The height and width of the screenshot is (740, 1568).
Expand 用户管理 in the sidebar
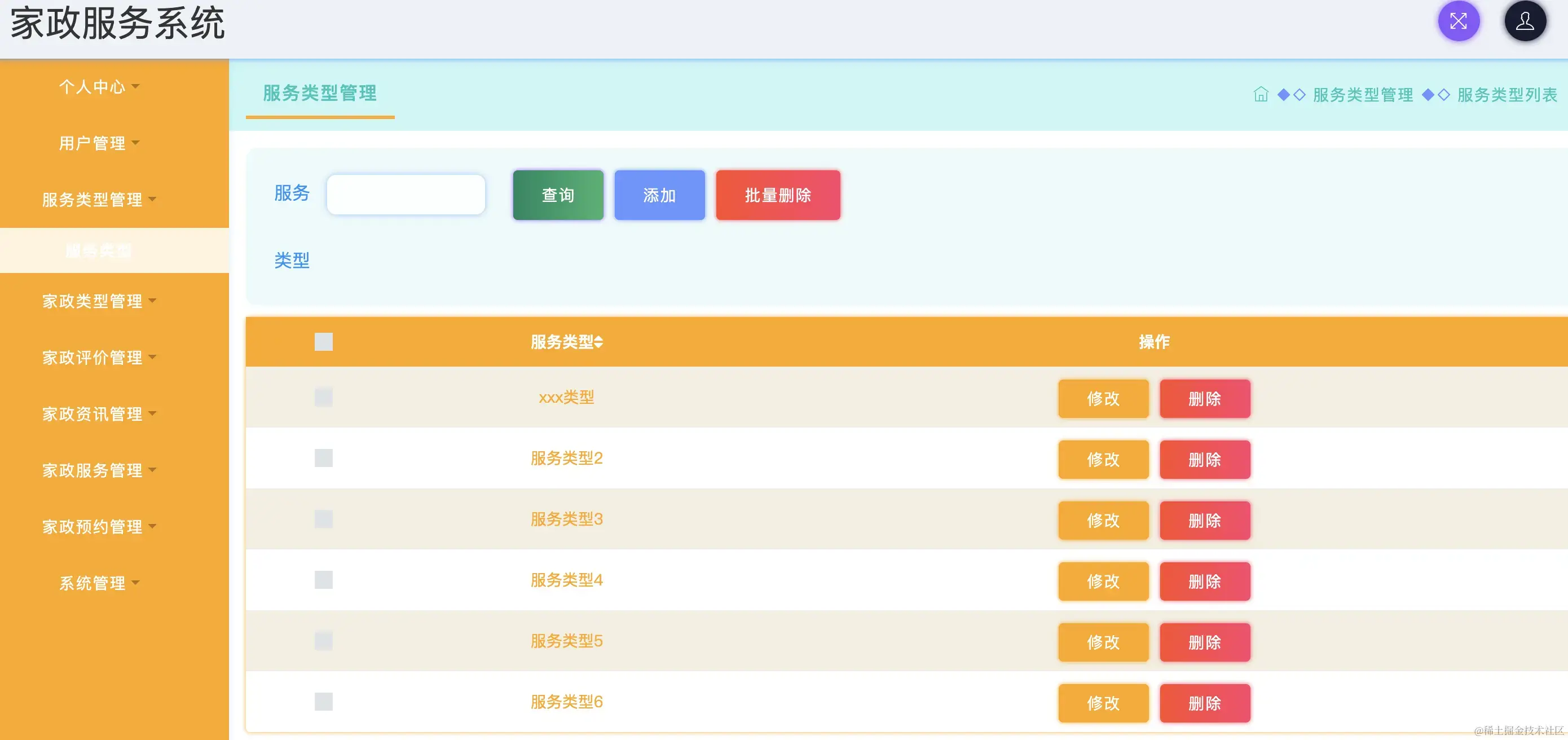99,143
